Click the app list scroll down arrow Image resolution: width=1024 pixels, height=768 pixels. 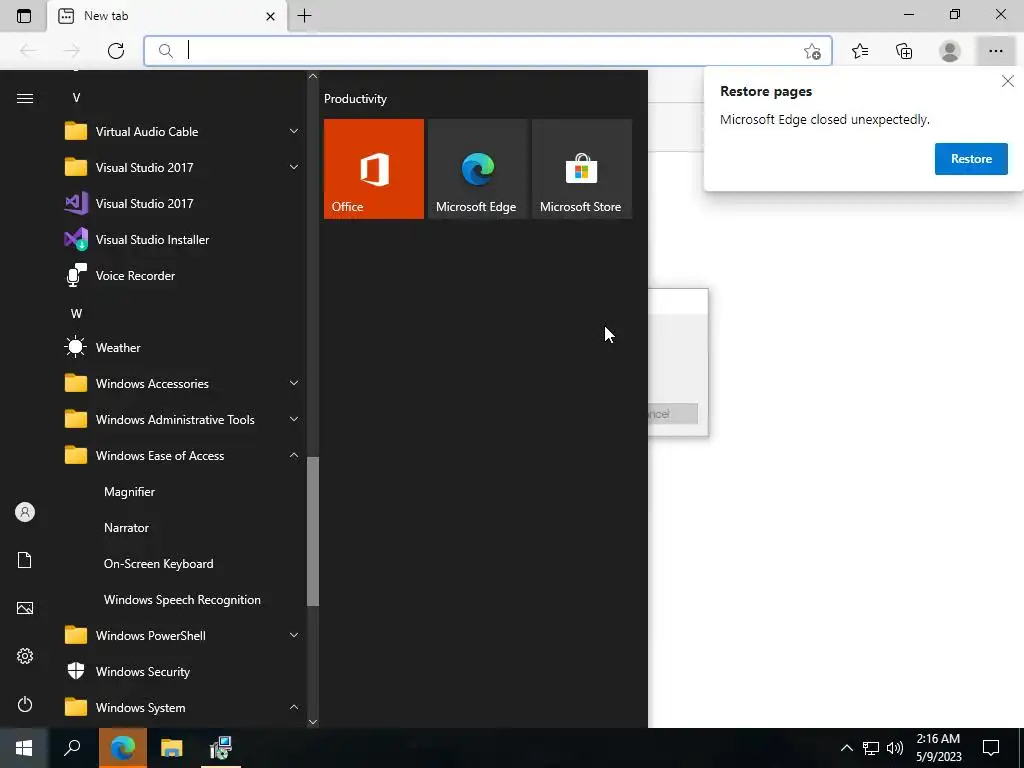point(313,721)
